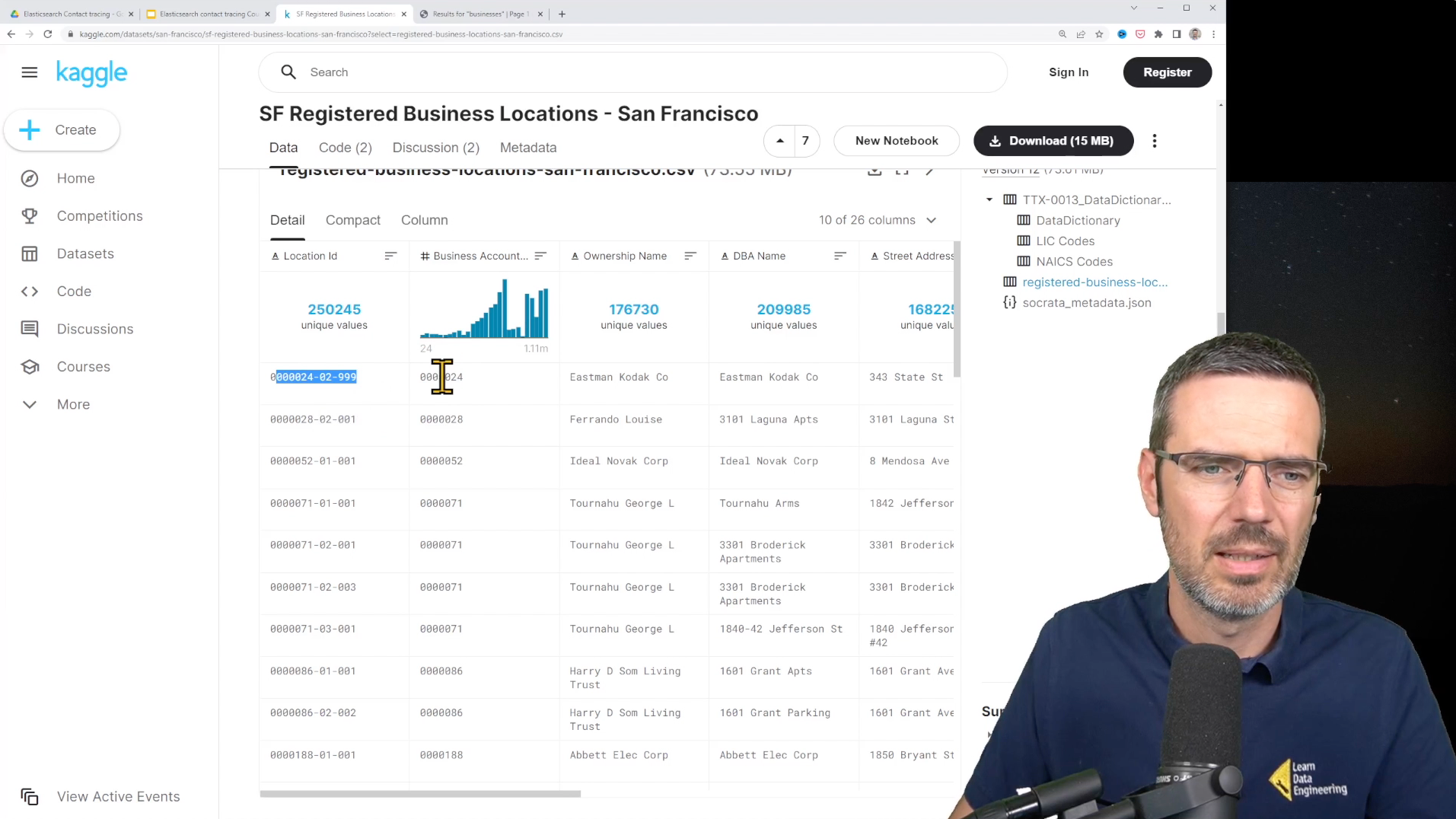Image resolution: width=1456 pixels, height=819 pixels.
Task: Select the Column view tab
Action: click(x=425, y=220)
